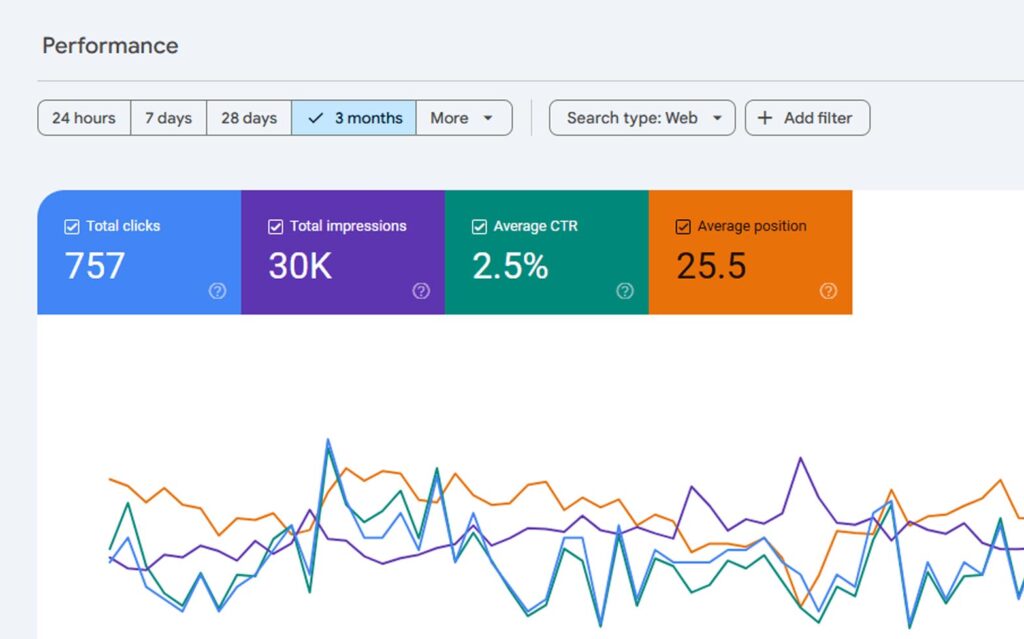Open the help icon on Total impressions card
Screen dimensions: 1024x639
(421, 291)
